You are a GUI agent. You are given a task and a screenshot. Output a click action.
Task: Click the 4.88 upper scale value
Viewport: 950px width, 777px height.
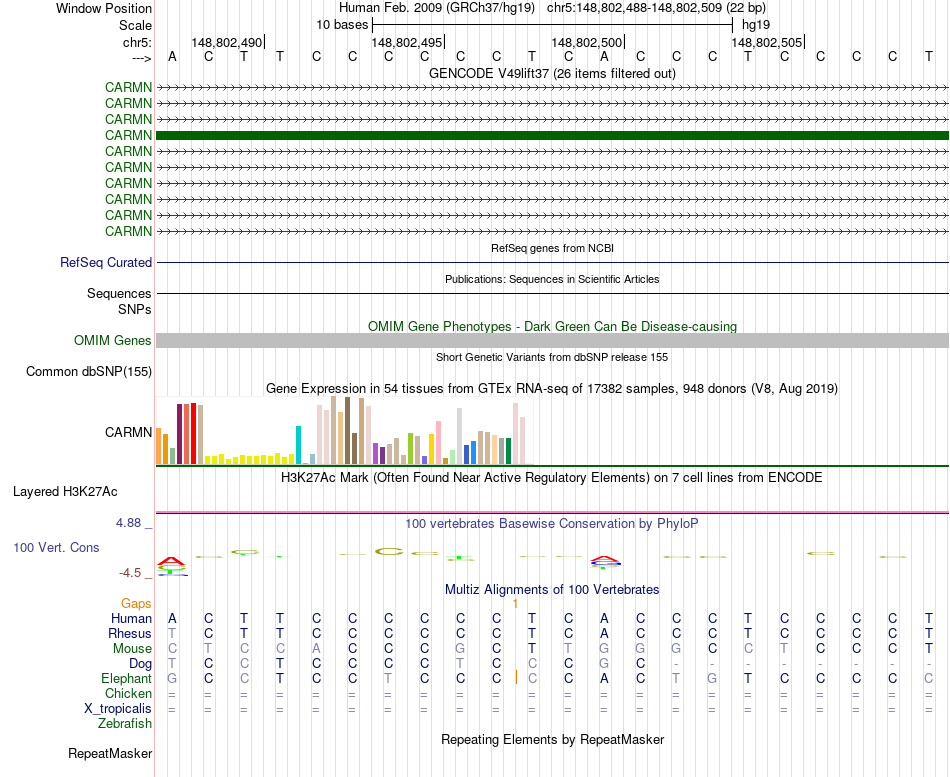click(128, 522)
